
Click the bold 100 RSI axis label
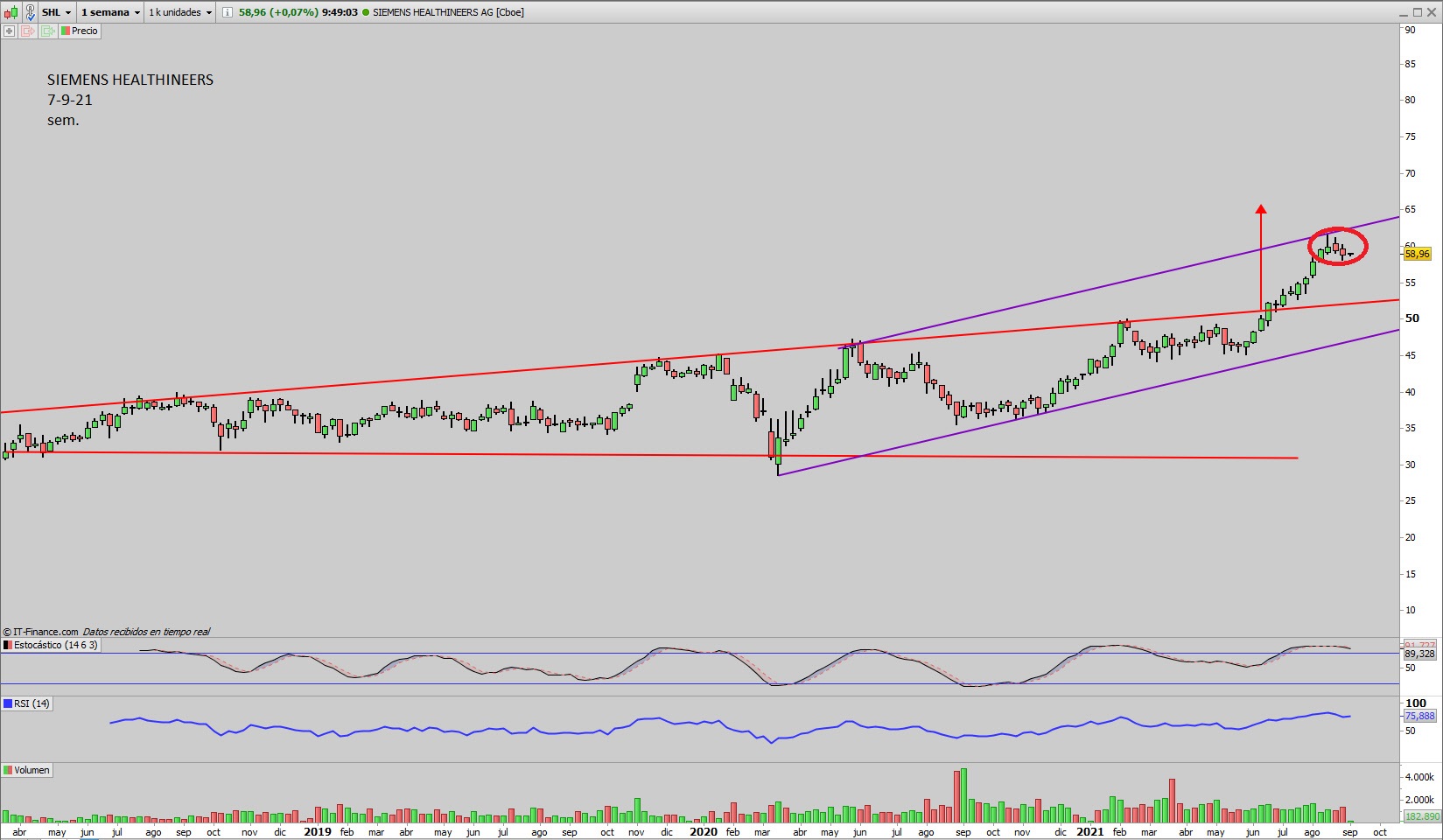click(x=1416, y=703)
